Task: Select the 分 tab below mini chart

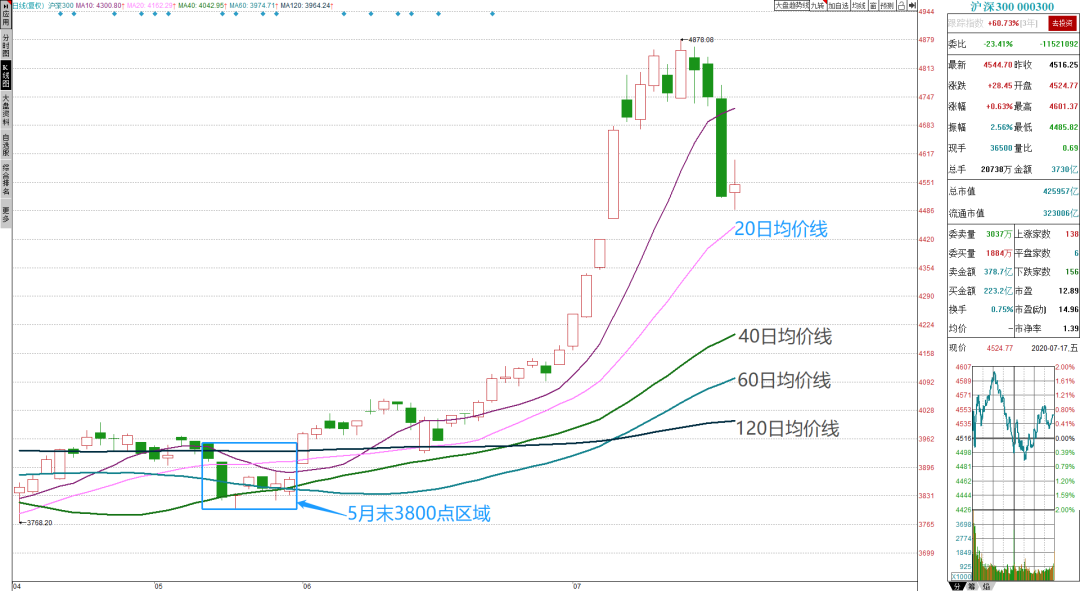Action: click(957, 586)
